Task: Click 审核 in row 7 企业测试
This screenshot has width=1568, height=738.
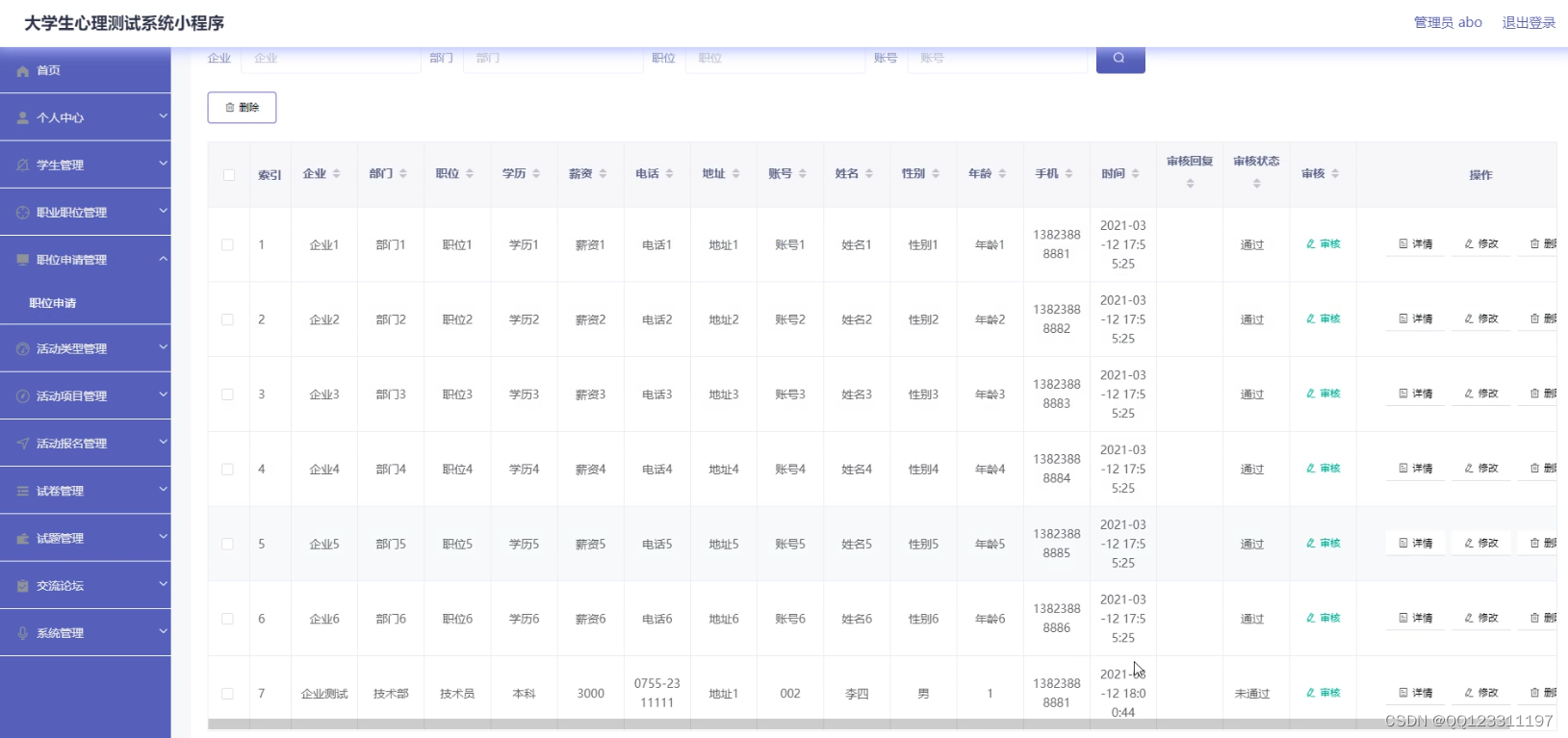Action: click(1324, 693)
